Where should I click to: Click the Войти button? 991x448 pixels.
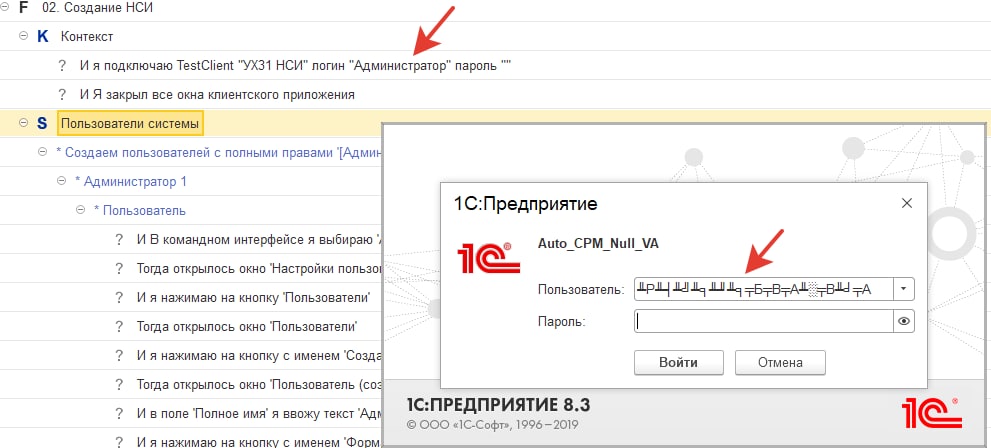(679, 363)
